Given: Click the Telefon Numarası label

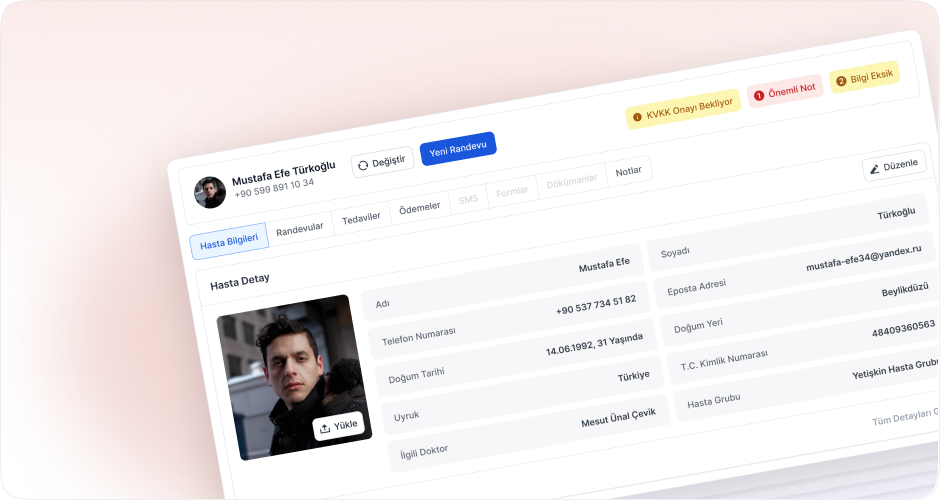Looking at the screenshot, I should pyautogui.click(x=418, y=336).
